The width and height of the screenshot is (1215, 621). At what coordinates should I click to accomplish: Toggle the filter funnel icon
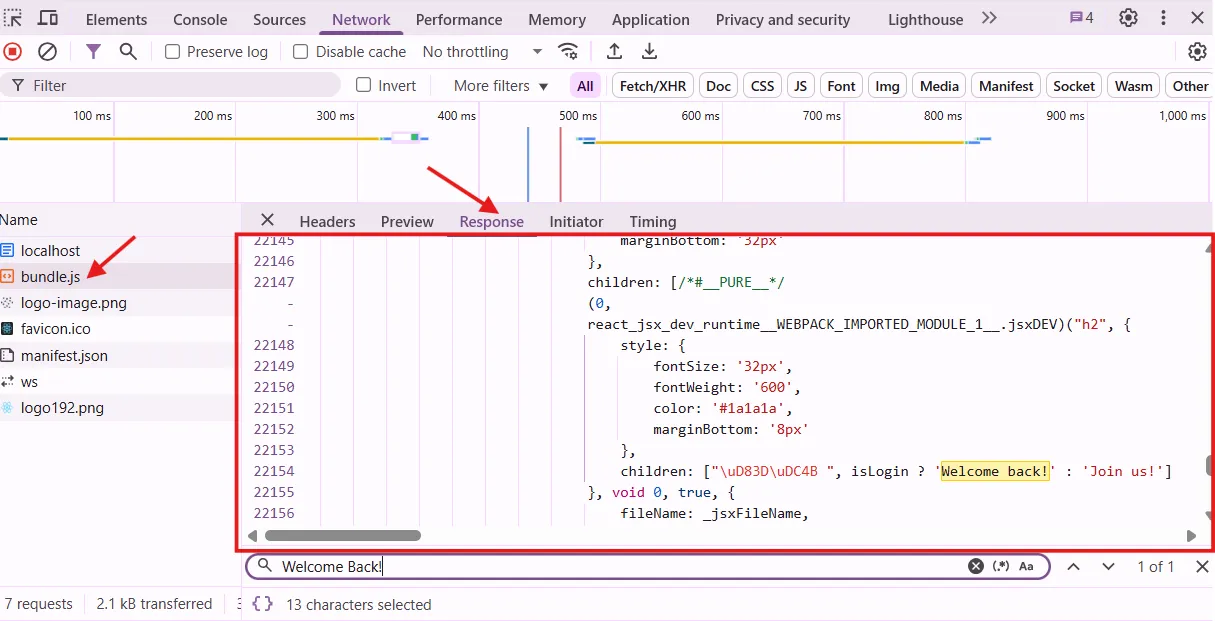tap(93, 52)
